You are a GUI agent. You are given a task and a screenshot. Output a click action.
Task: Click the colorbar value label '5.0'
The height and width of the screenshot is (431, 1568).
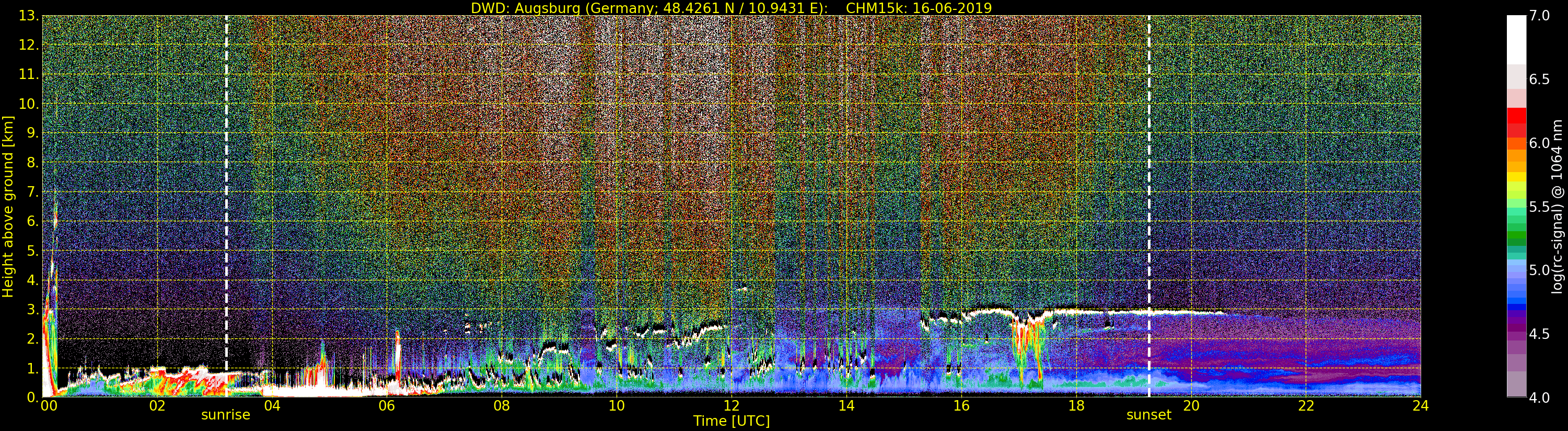[1539, 270]
